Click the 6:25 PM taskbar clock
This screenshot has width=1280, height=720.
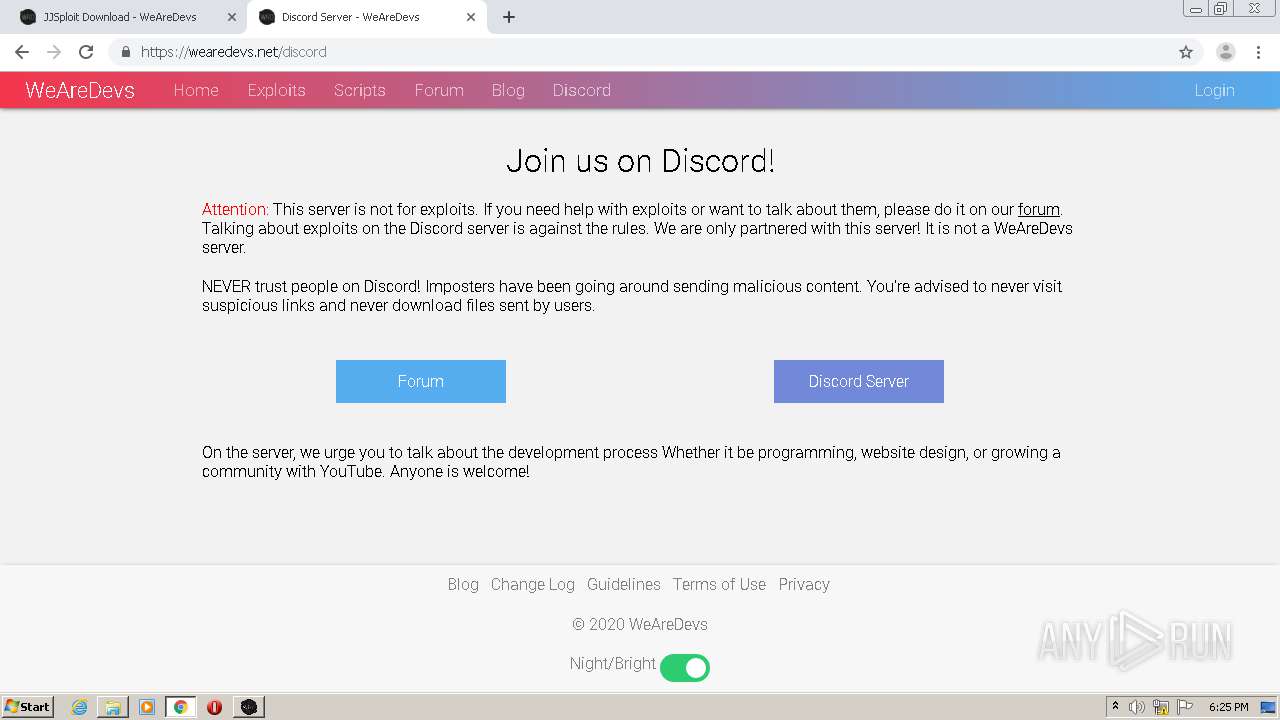pyautogui.click(x=1228, y=707)
